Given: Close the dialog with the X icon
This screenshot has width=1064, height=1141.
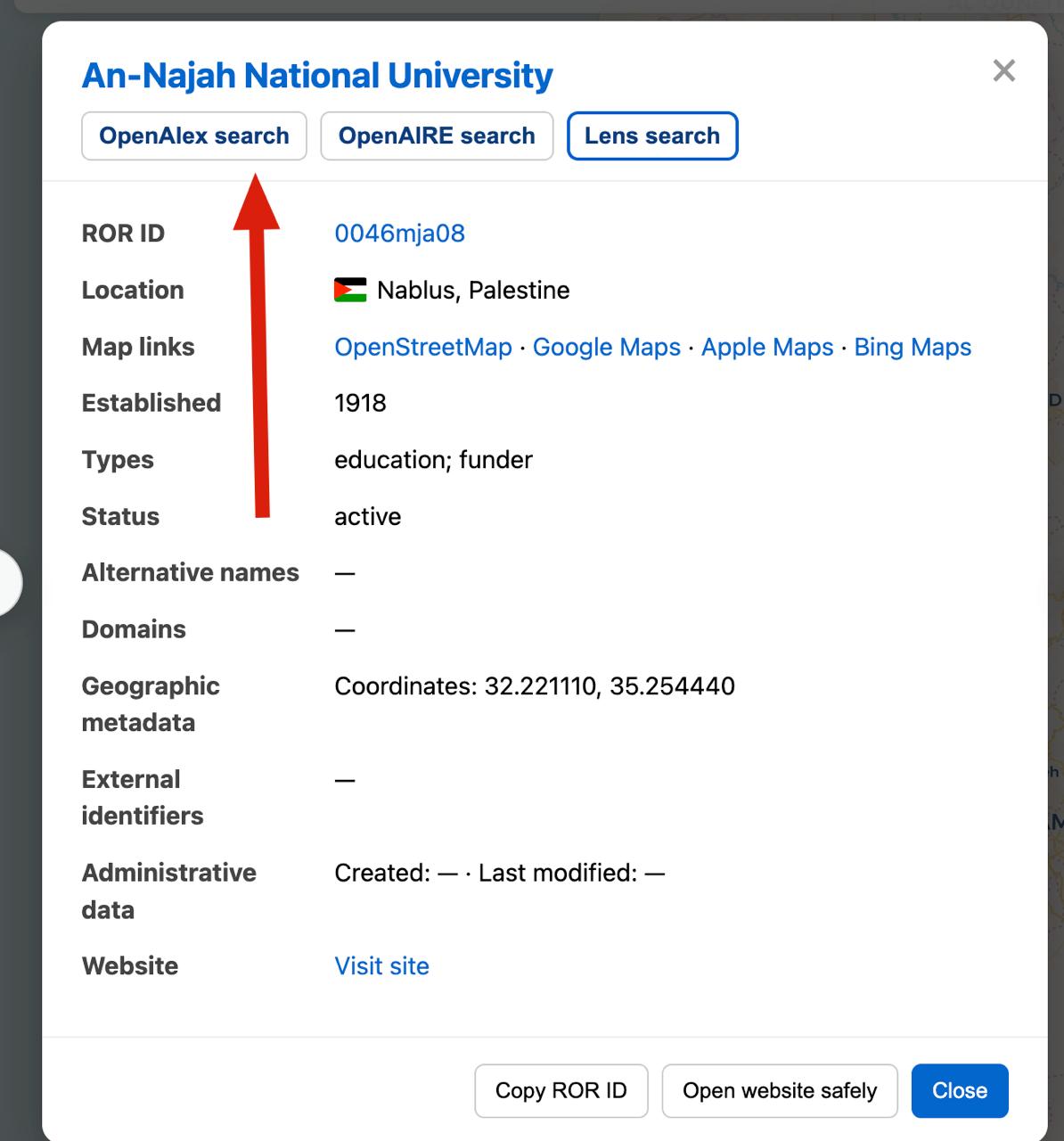Looking at the screenshot, I should tap(1003, 71).
